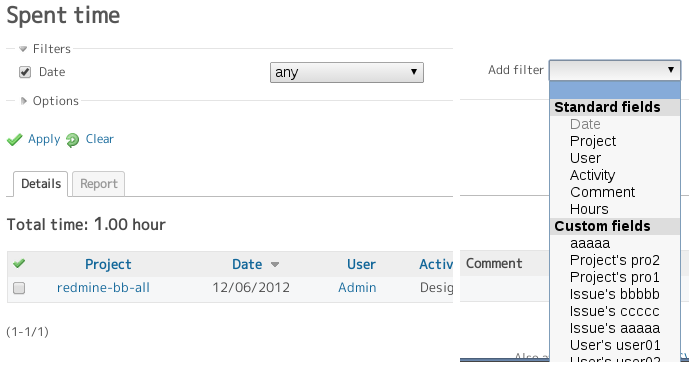Select Issue's bbbbb custom field option
The image size is (691, 383).
[614, 294]
